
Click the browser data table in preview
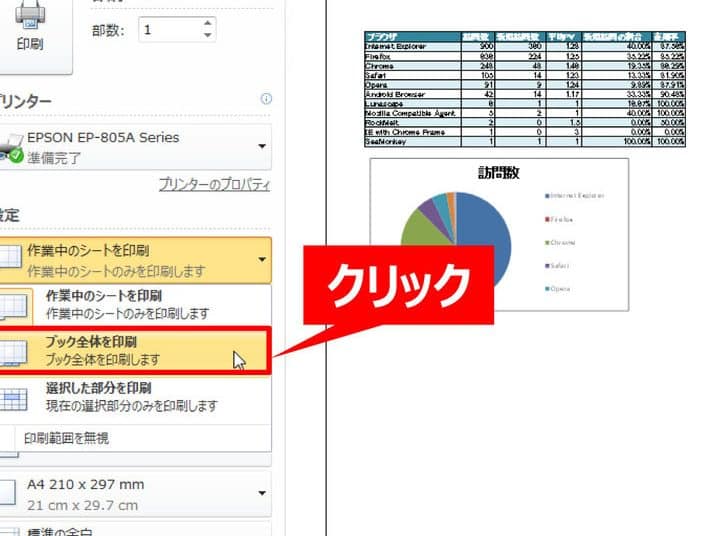525,90
